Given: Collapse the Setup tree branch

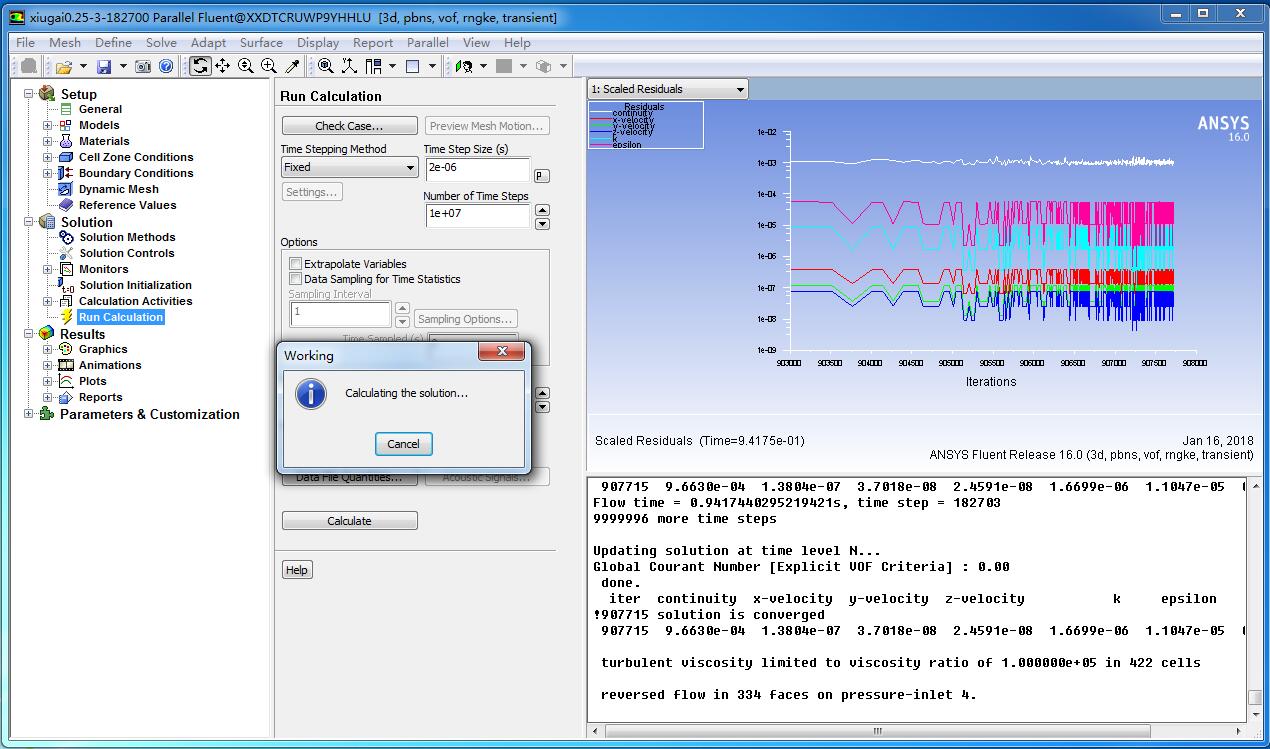Looking at the screenshot, I should [x=29, y=94].
